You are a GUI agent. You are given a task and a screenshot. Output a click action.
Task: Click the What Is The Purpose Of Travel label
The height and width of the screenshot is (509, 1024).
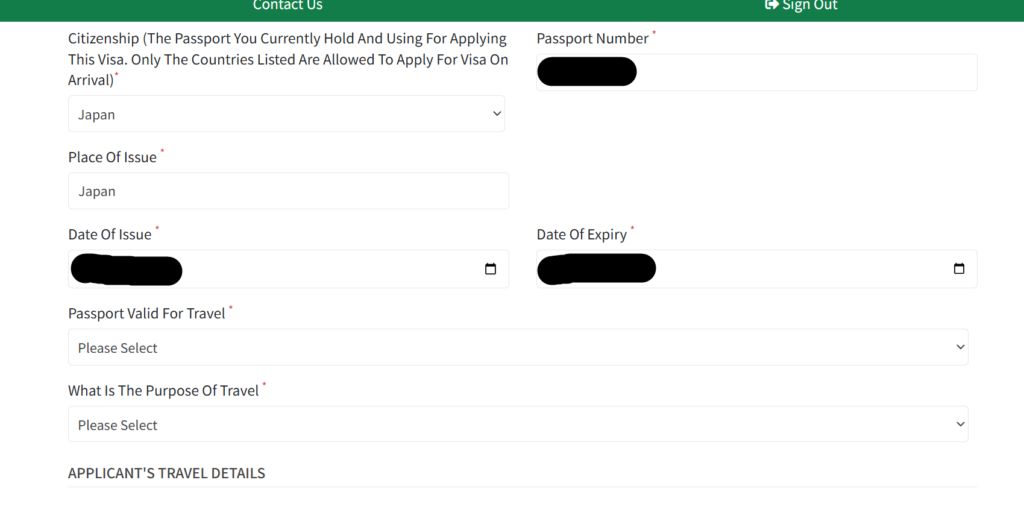click(163, 391)
